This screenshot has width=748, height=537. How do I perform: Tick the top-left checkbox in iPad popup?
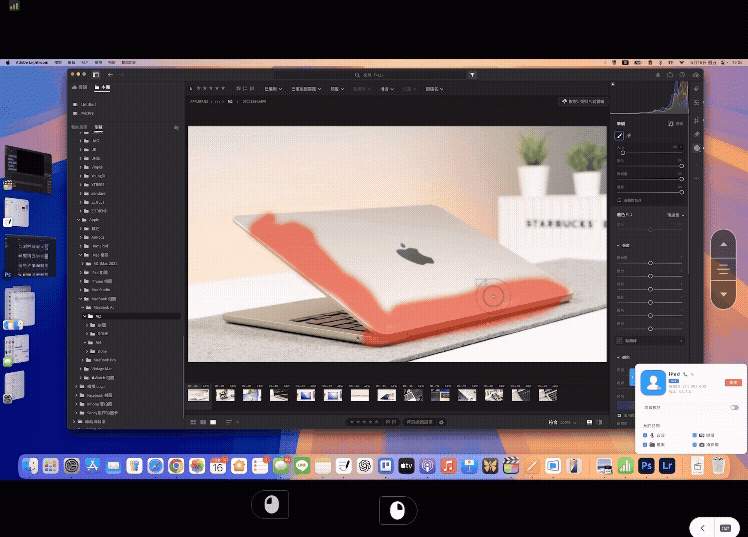(646, 435)
